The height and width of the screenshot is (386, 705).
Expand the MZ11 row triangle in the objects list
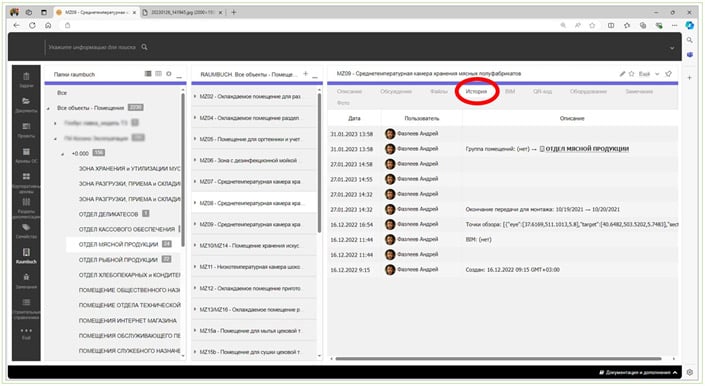[x=195, y=266]
